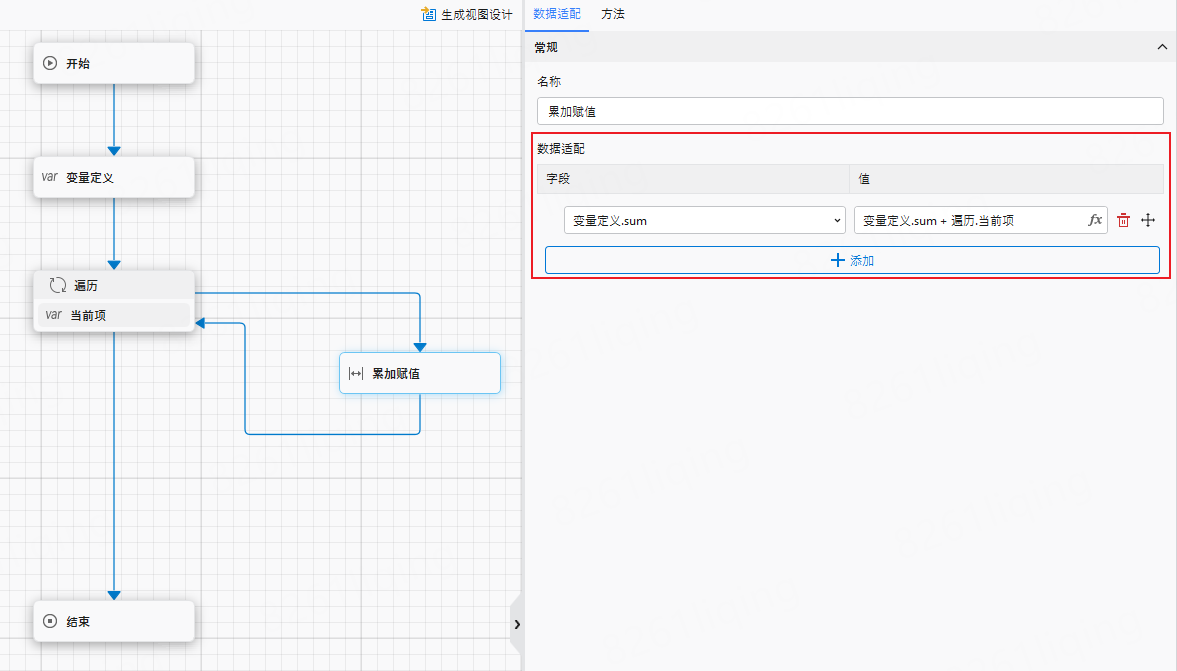The height and width of the screenshot is (671, 1177).
Task: Click the assignment icon on 累加赋值 node
Action: point(356,373)
